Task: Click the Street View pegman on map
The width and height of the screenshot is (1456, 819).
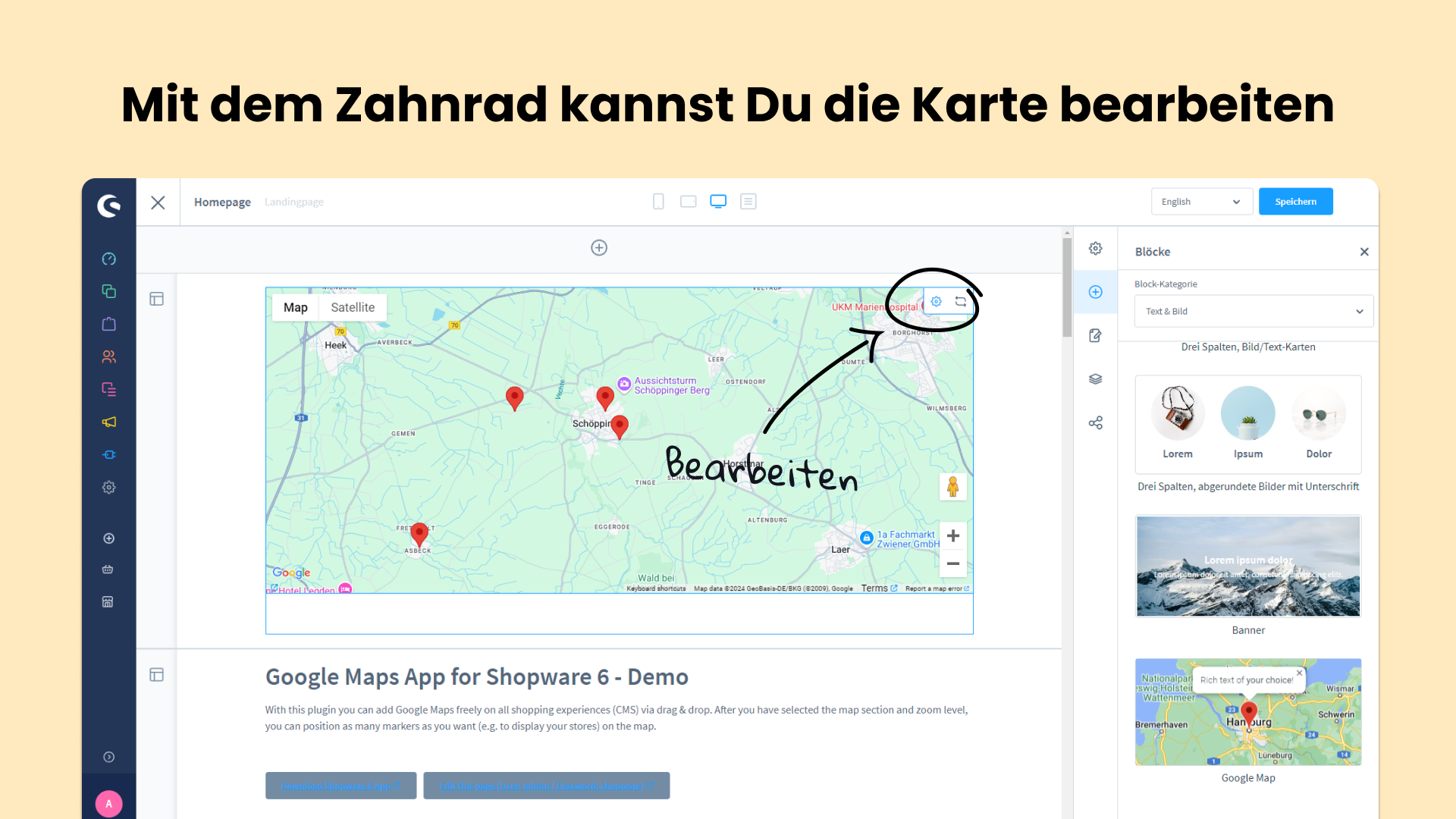Action: (953, 487)
